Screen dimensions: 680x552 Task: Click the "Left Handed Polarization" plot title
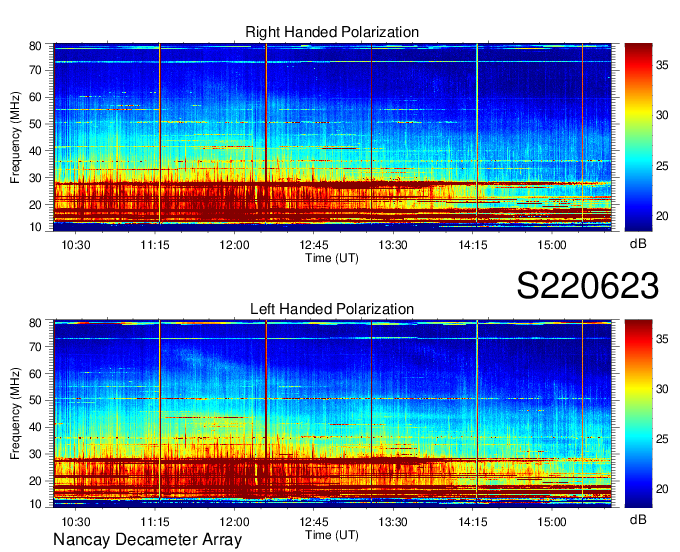point(332,309)
